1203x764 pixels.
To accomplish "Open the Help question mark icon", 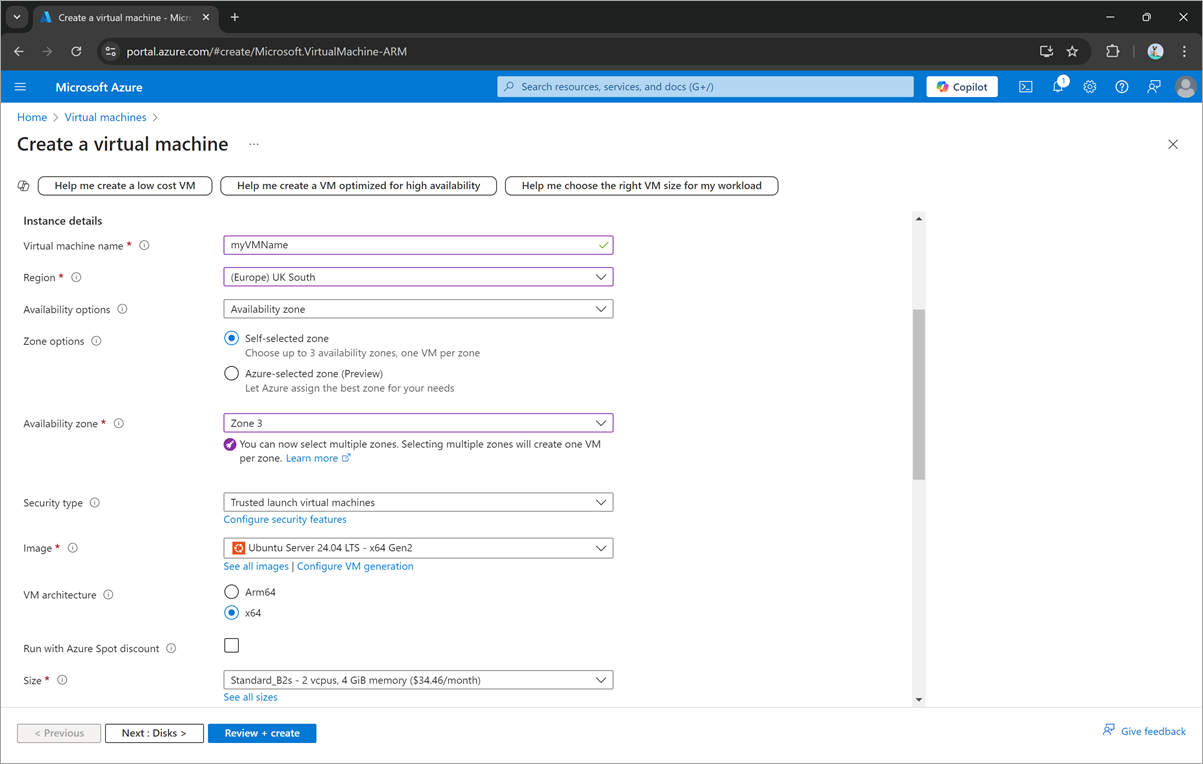I will (x=1121, y=87).
